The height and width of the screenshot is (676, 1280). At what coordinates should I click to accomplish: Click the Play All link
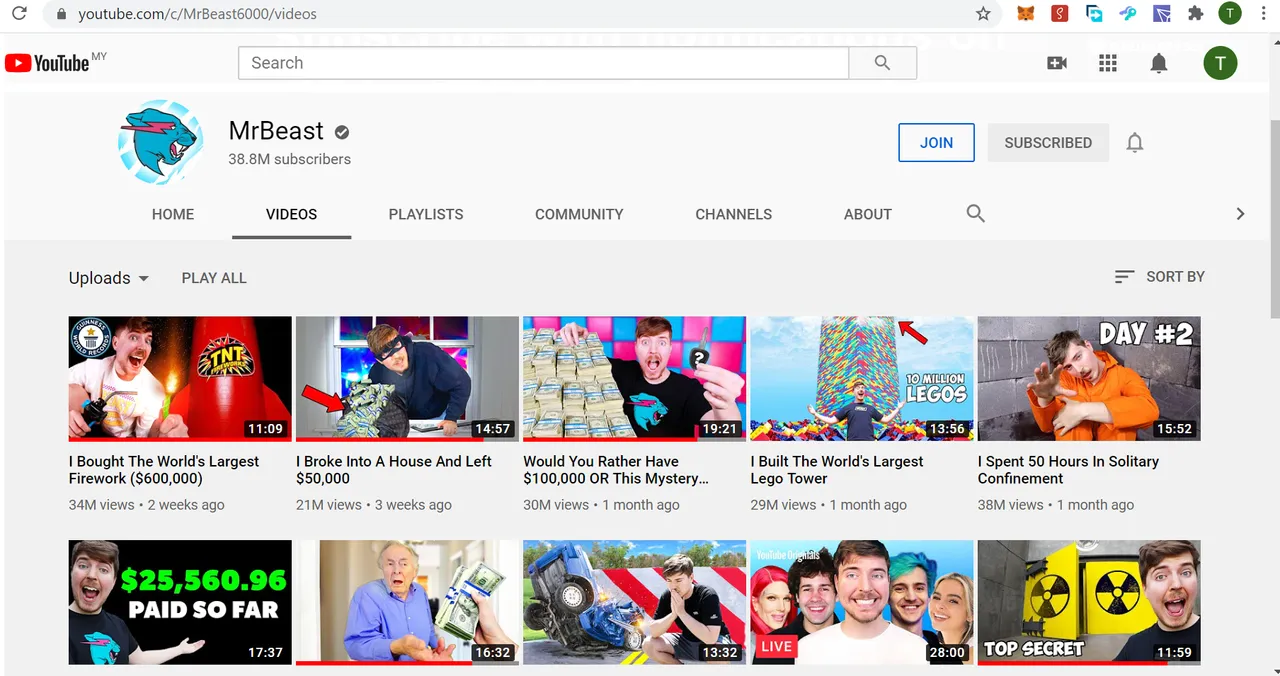point(214,278)
